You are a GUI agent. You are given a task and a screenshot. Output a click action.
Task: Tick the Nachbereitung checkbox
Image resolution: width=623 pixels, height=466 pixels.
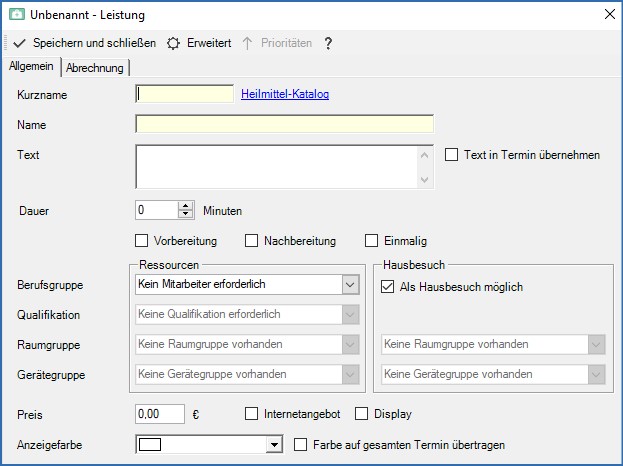click(252, 241)
